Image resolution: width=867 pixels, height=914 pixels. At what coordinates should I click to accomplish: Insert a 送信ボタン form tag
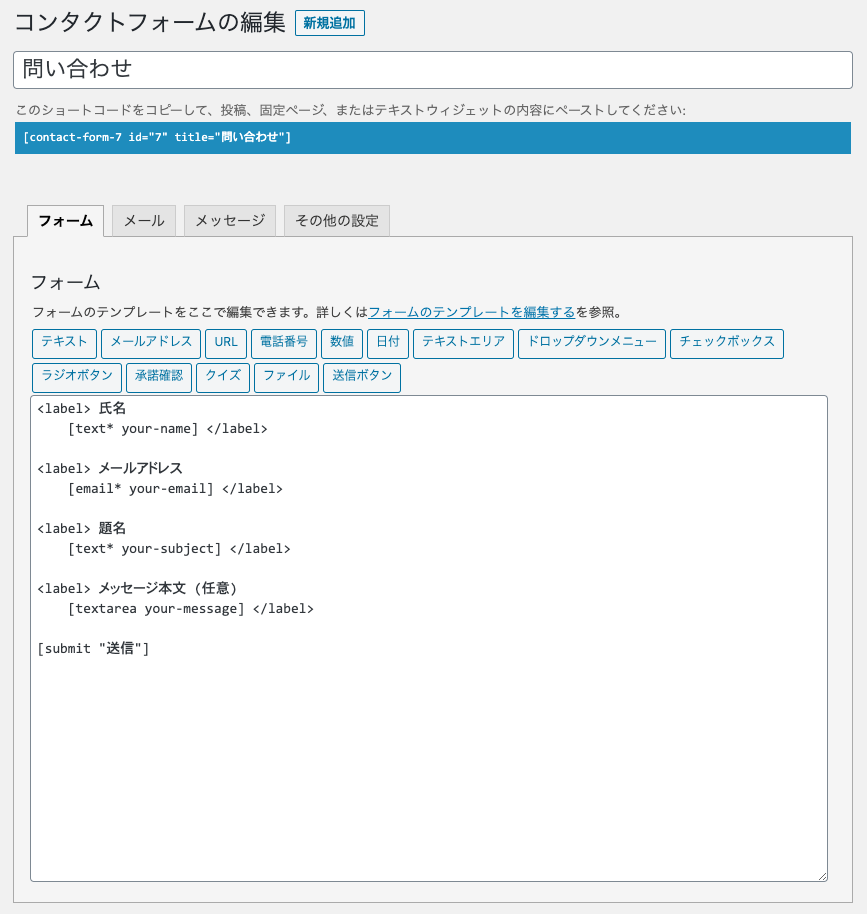point(362,378)
